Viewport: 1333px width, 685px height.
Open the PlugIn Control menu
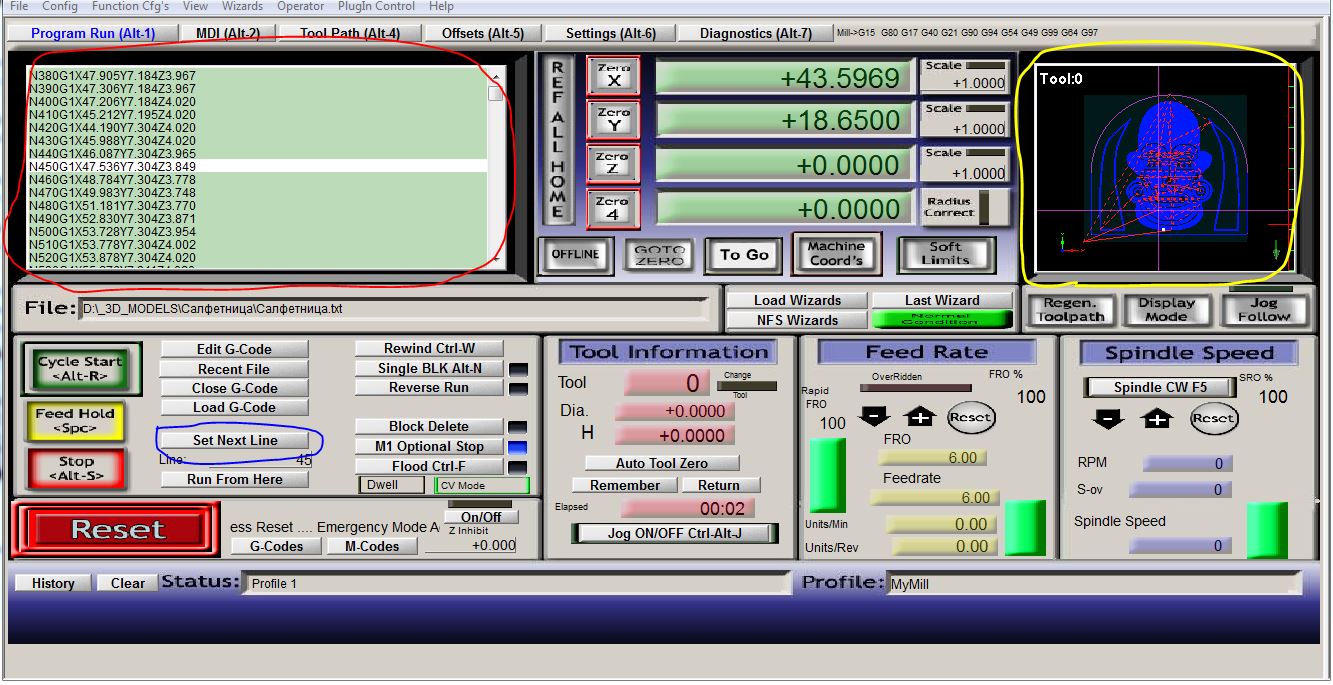(x=376, y=6)
